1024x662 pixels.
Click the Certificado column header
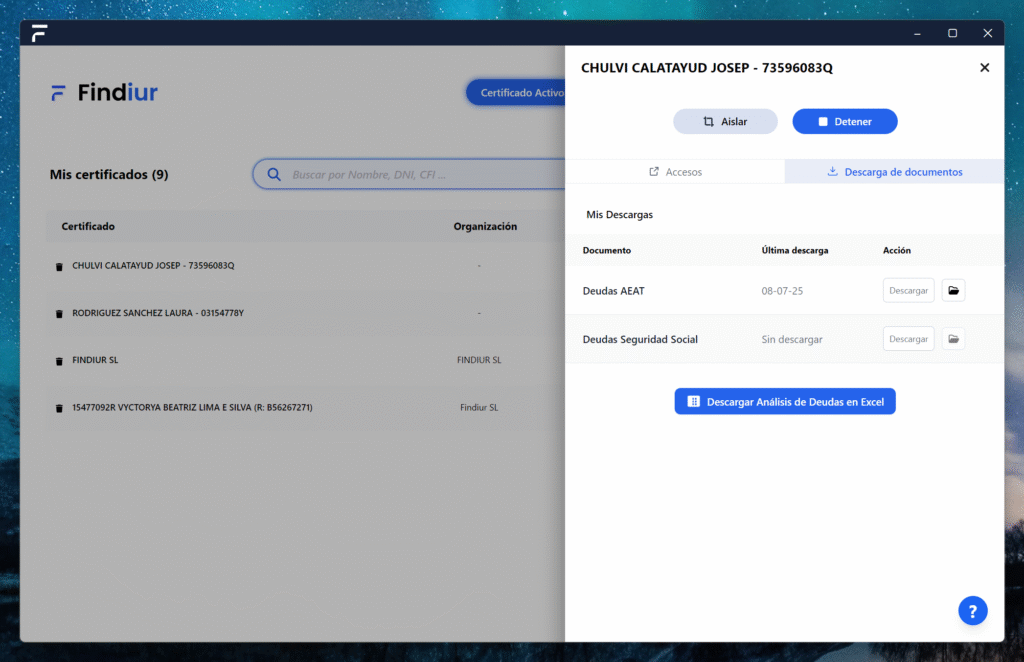pyautogui.click(x=88, y=227)
